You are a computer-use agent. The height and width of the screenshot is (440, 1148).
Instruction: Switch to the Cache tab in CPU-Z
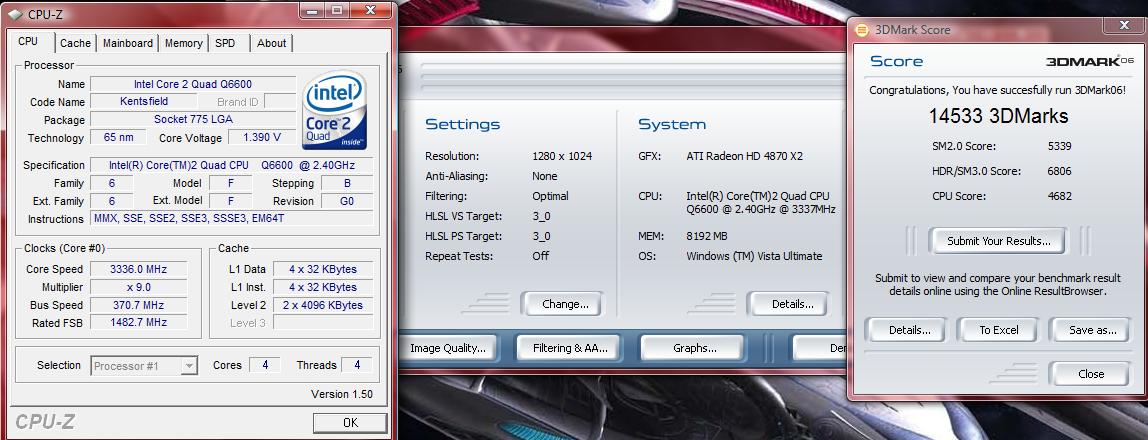pyautogui.click(x=75, y=43)
